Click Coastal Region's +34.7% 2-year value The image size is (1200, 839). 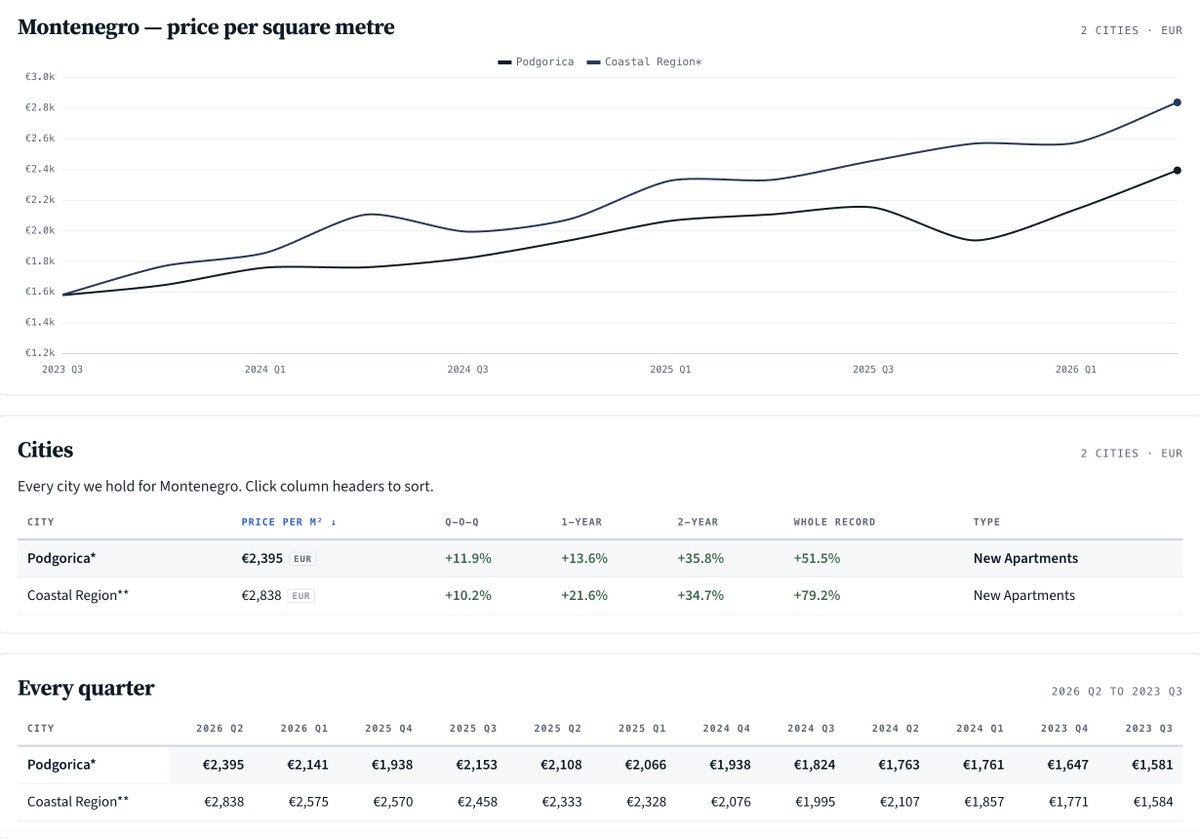(x=700, y=595)
